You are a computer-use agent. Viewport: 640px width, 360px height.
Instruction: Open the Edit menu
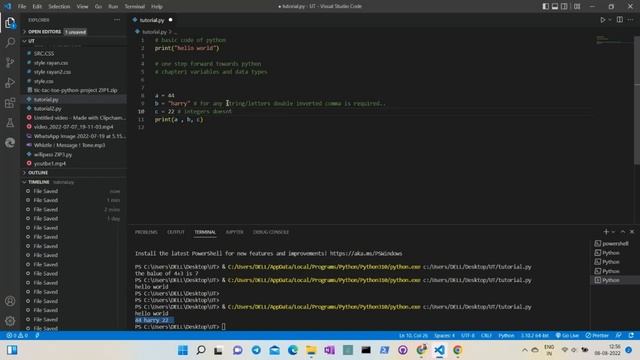pyautogui.click(x=37, y=7)
